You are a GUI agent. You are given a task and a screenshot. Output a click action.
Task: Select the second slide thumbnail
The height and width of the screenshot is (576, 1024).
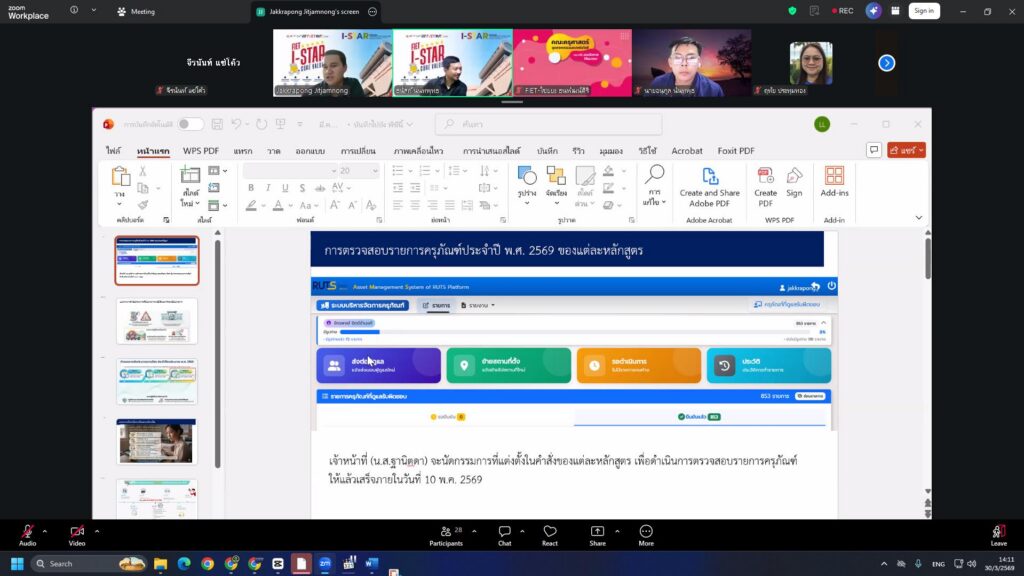tap(157, 321)
